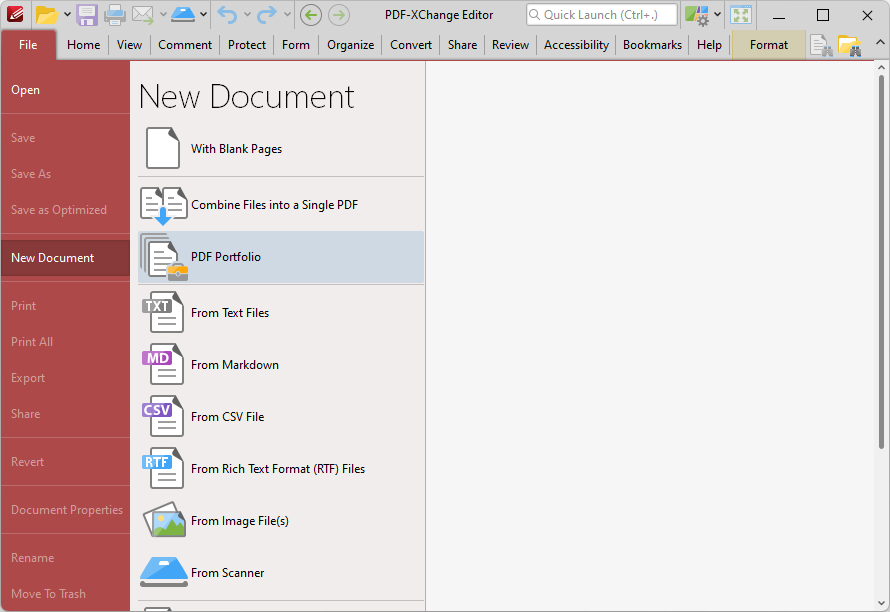Click the PDF-XChange app logo icon
This screenshot has height=612, width=890.
(15, 14)
